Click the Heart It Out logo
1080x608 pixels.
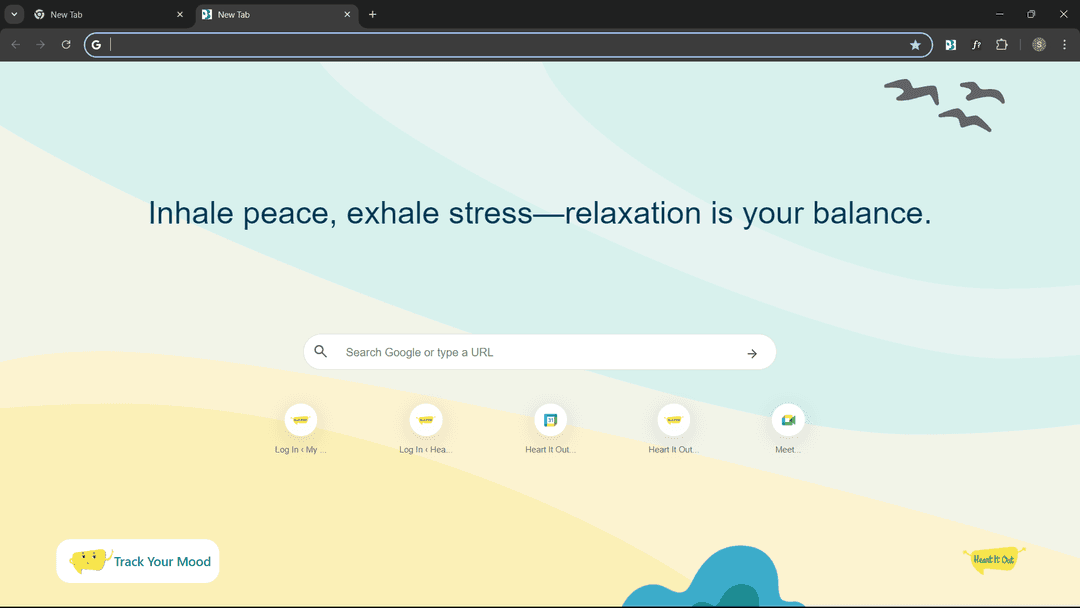994,559
